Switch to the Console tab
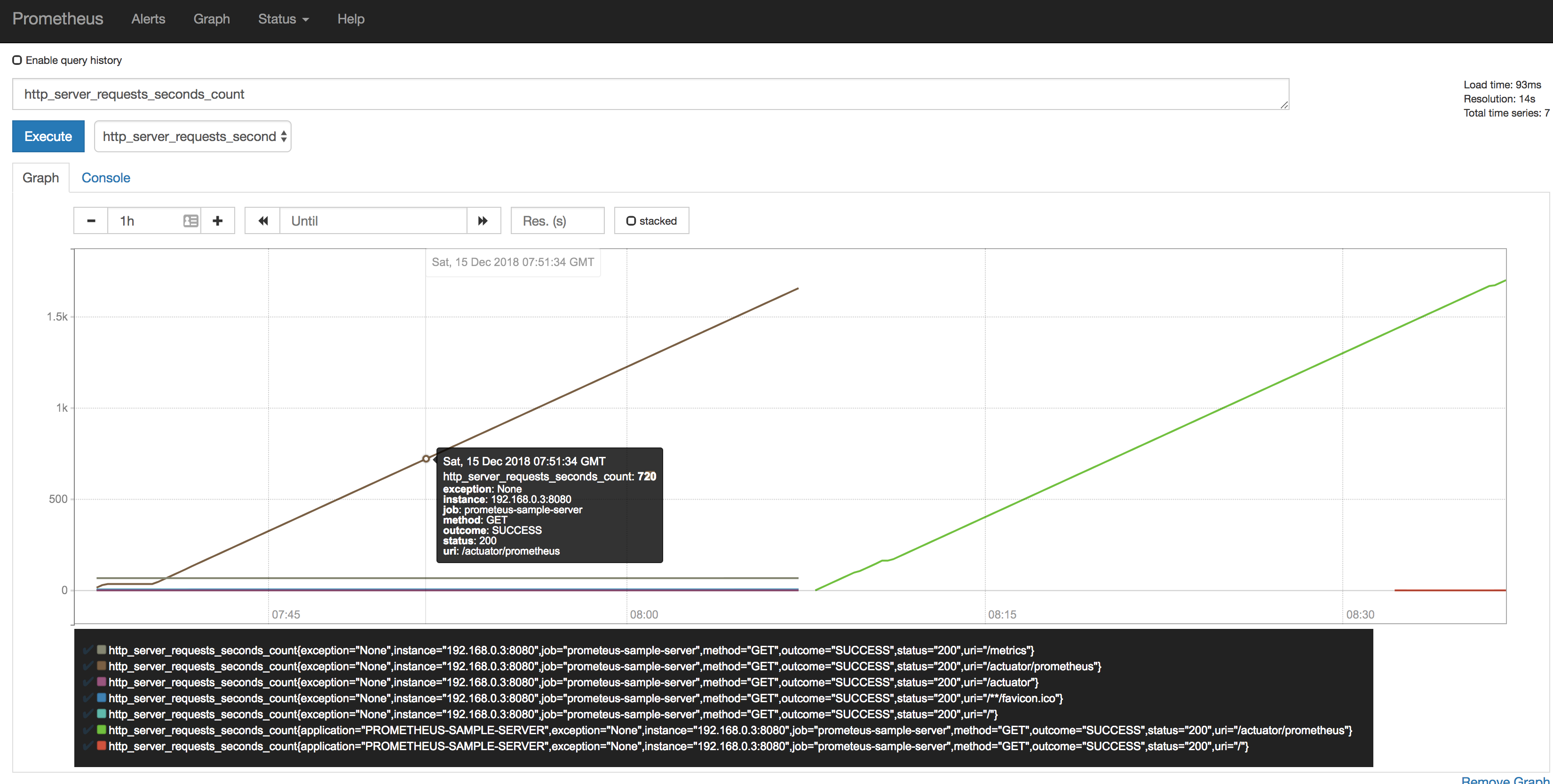 tap(105, 178)
